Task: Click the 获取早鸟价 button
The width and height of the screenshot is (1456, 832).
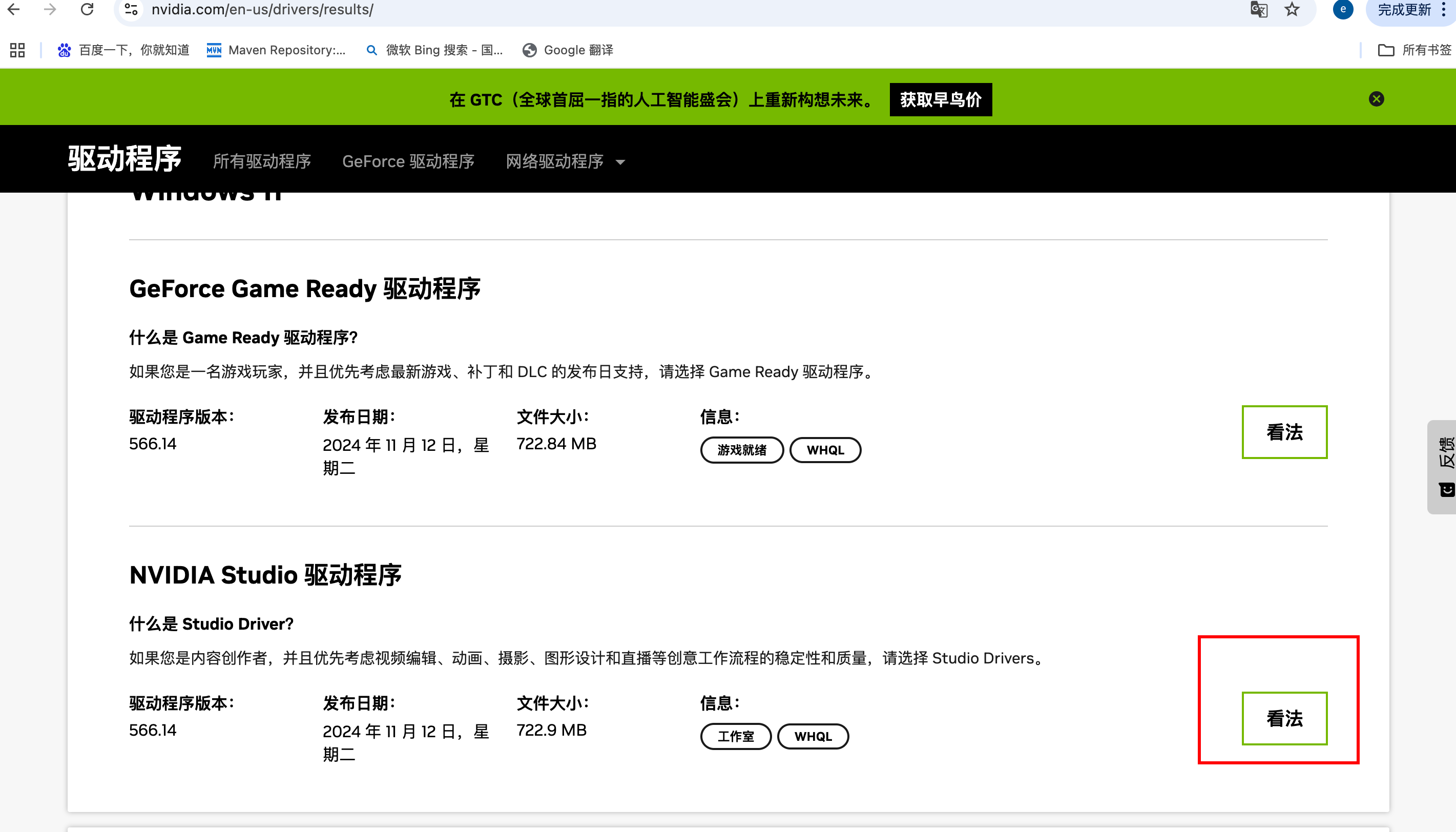Action: tap(940, 99)
